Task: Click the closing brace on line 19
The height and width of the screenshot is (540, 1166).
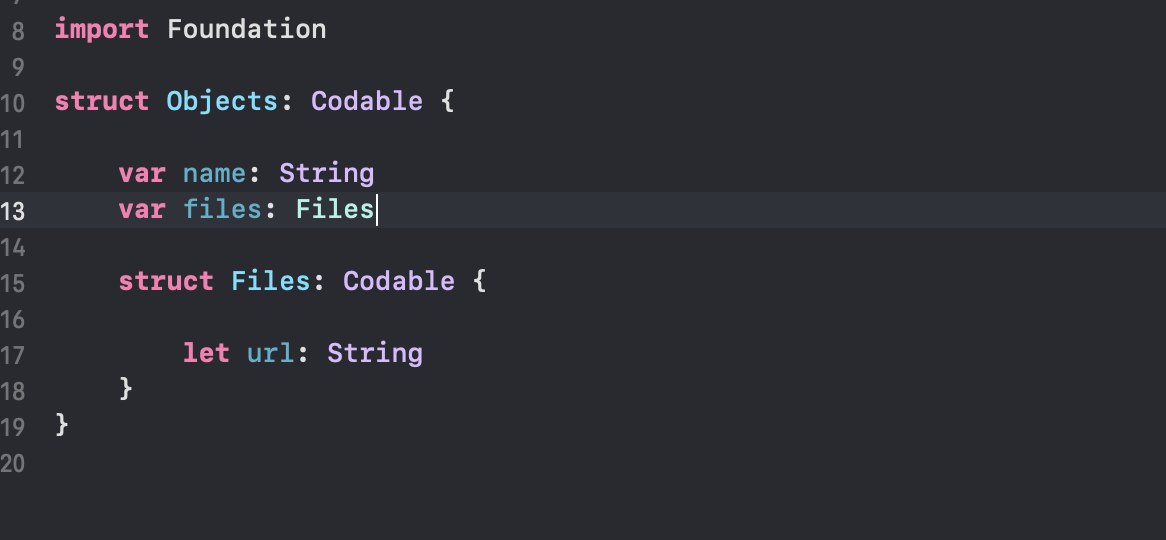Action: pyautogui.click(x=62, y=425)
